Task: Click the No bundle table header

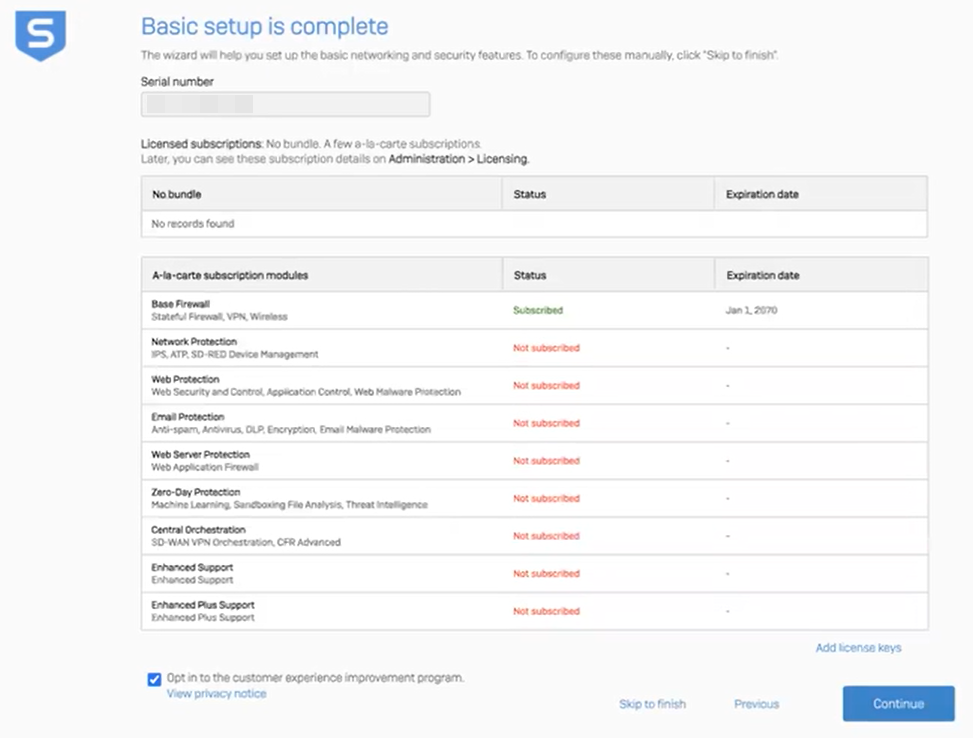Action: click(170, 194)
